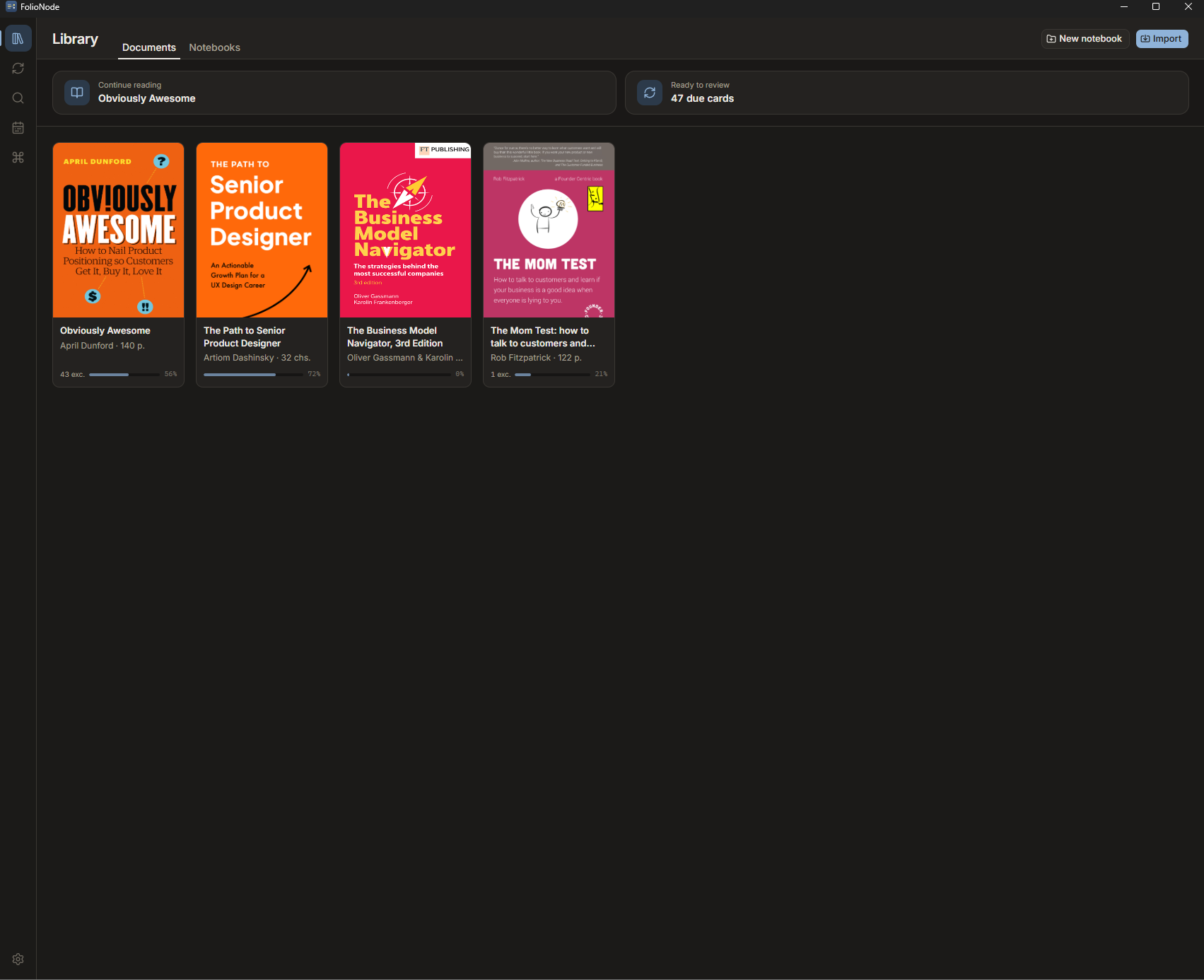This screenshot has width=1204, height=980.
Task: Click the 'Library' page heading
Action: (x=75, y=39)
